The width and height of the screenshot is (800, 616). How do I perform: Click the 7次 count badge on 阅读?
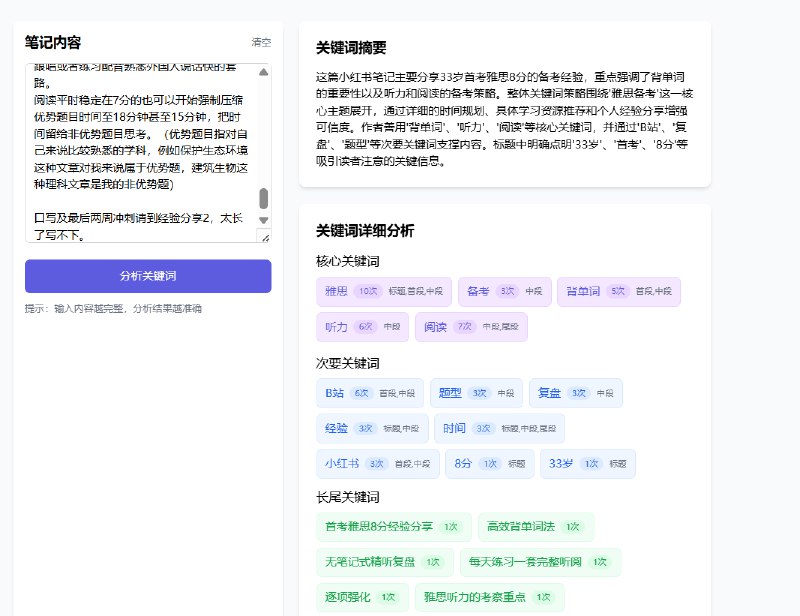coord(464,327)
